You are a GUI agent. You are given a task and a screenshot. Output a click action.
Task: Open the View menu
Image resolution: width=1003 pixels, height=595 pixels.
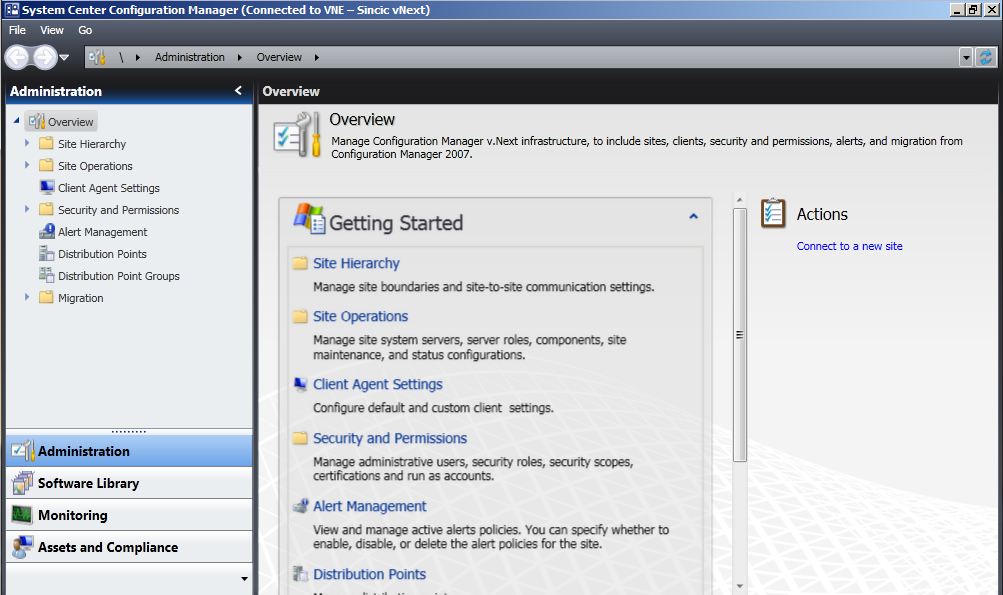52,30
